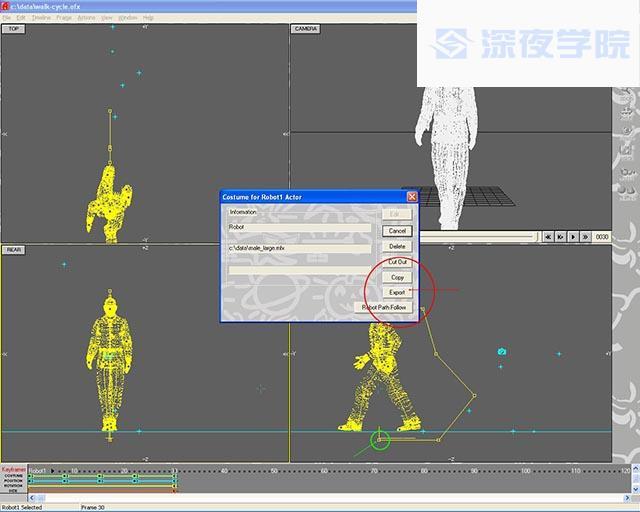Open the Window menu
The height and width of the screenshot is (512, 640).
click(x=128, y=18)
